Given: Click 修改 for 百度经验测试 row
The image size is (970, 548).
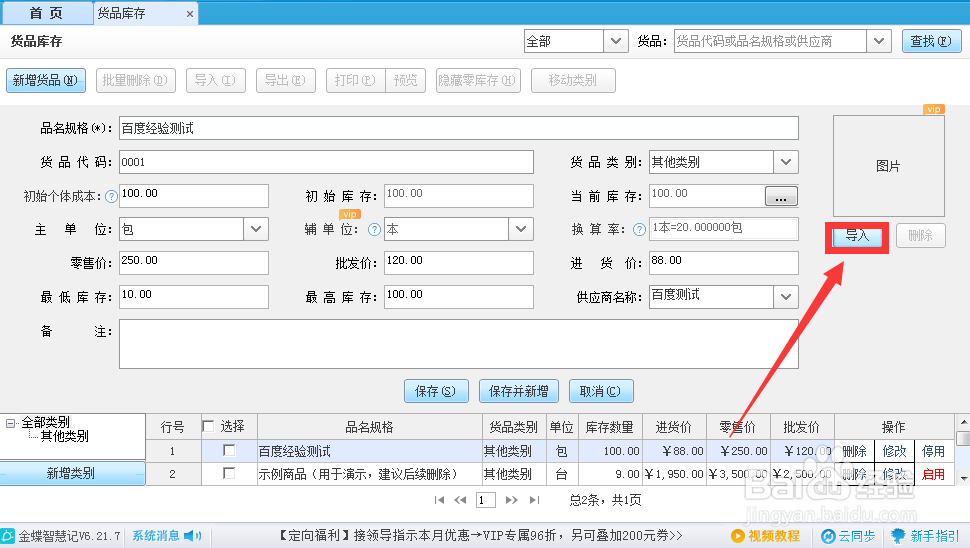Looking at the screenshot, I should 894,451.
